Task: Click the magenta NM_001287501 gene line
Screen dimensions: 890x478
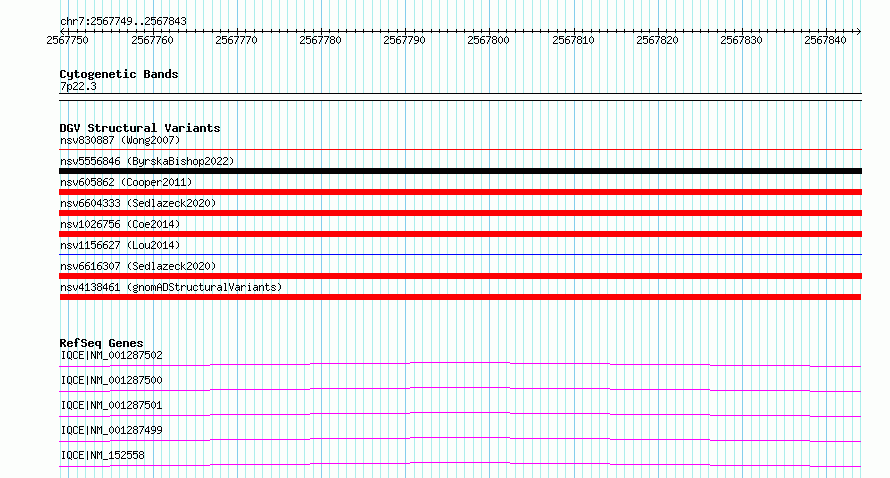Action: point(460,414)
